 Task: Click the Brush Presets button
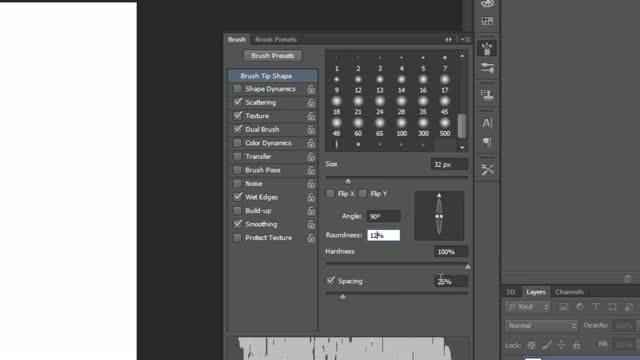tap(273, 56)
